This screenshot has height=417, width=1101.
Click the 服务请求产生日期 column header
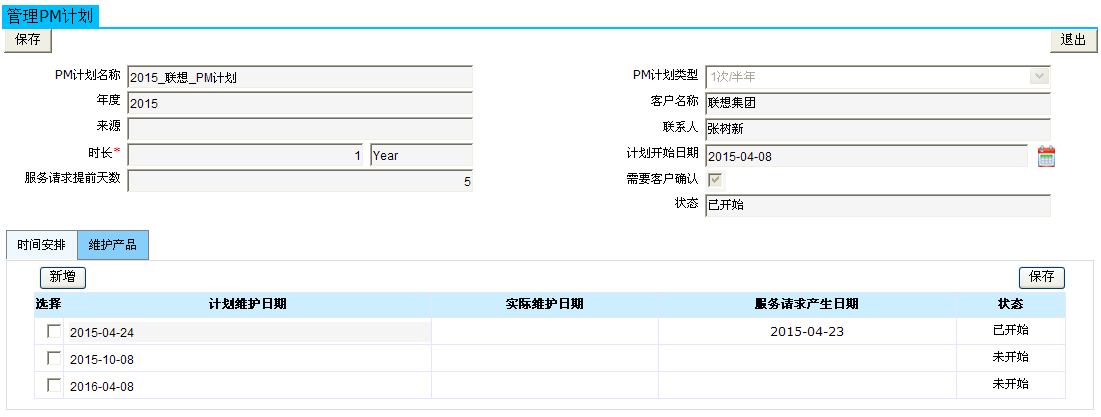(807, 305)
